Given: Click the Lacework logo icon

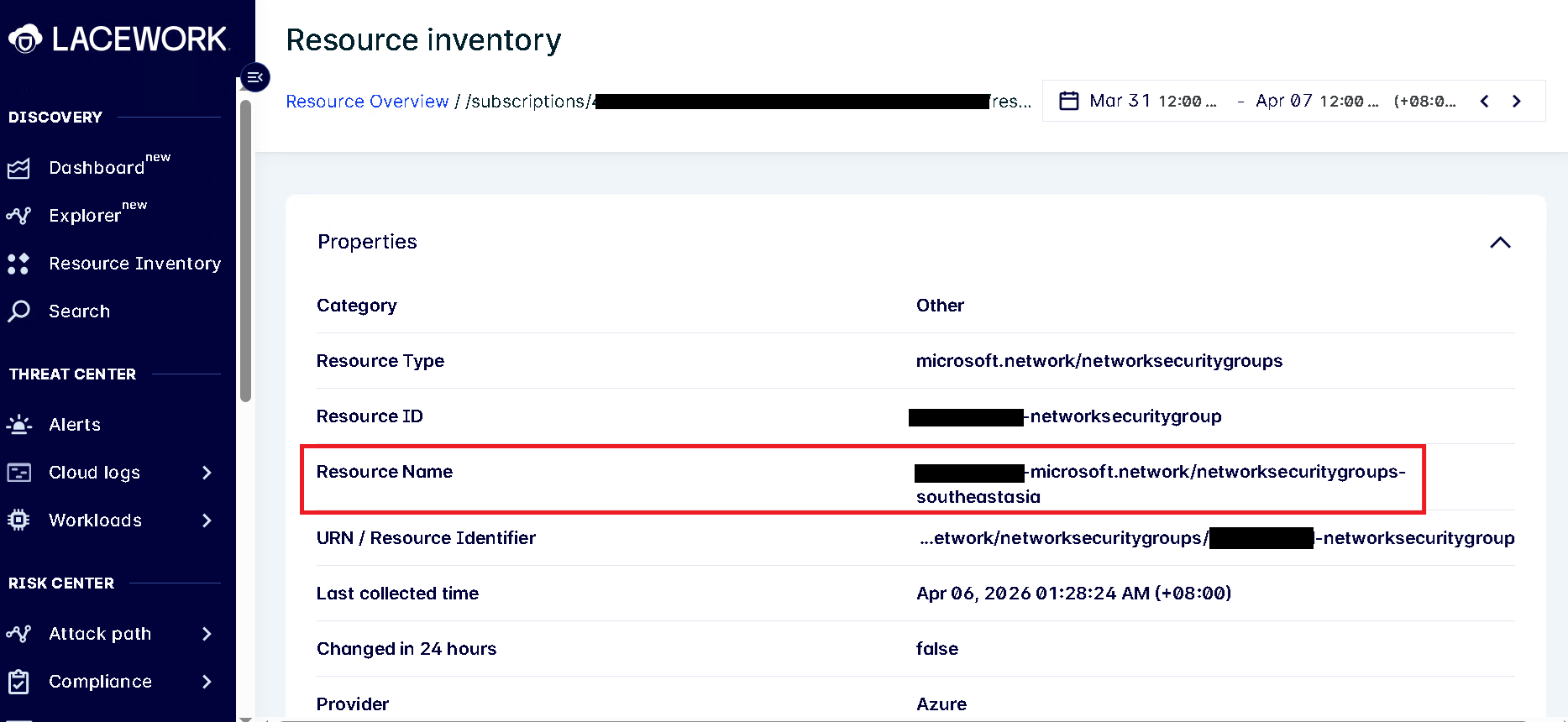Looking at the screenshot, I should [x=25, y=39].
